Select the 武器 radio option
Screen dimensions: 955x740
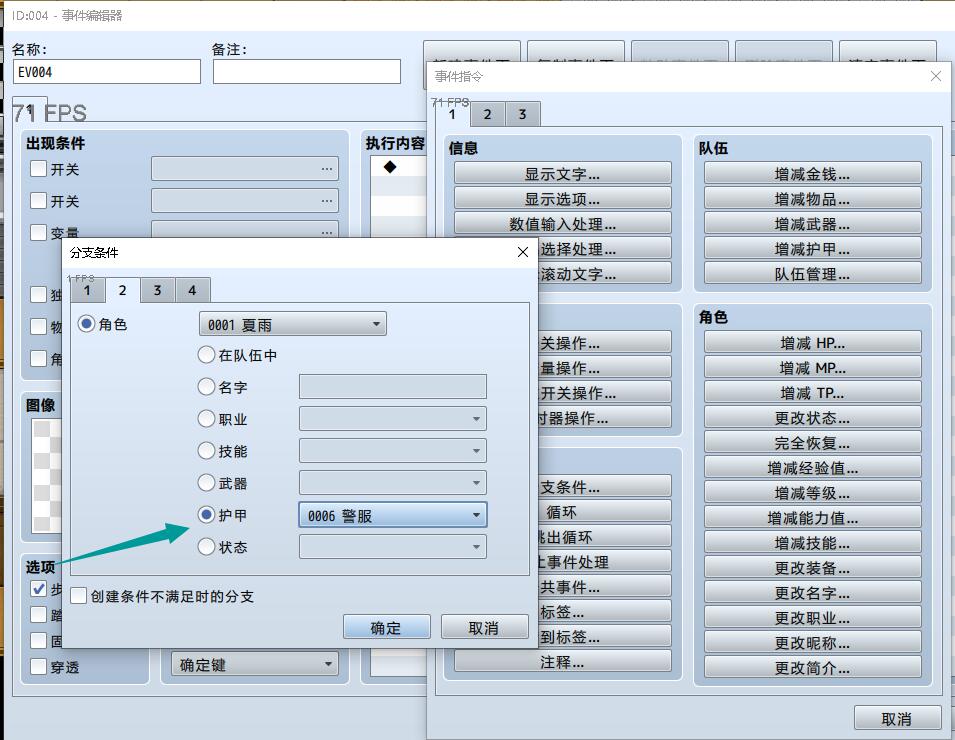tap(206, 483)
